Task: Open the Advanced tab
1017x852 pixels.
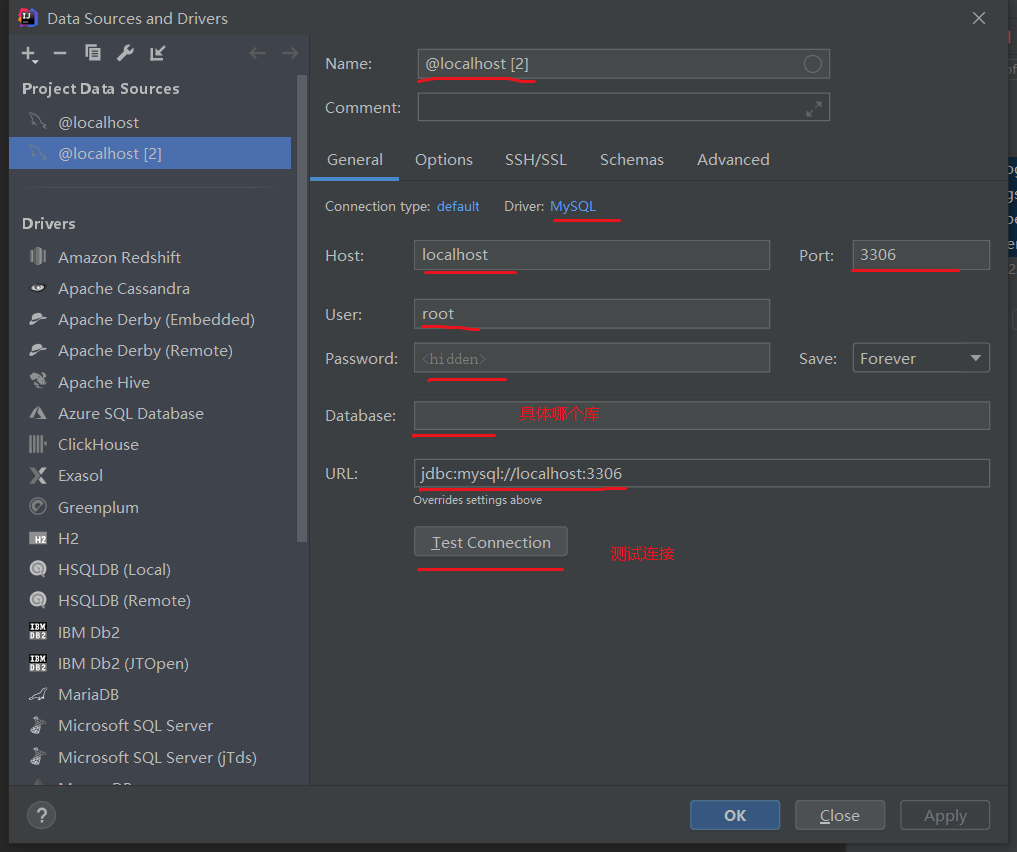Action: [733, 160]
